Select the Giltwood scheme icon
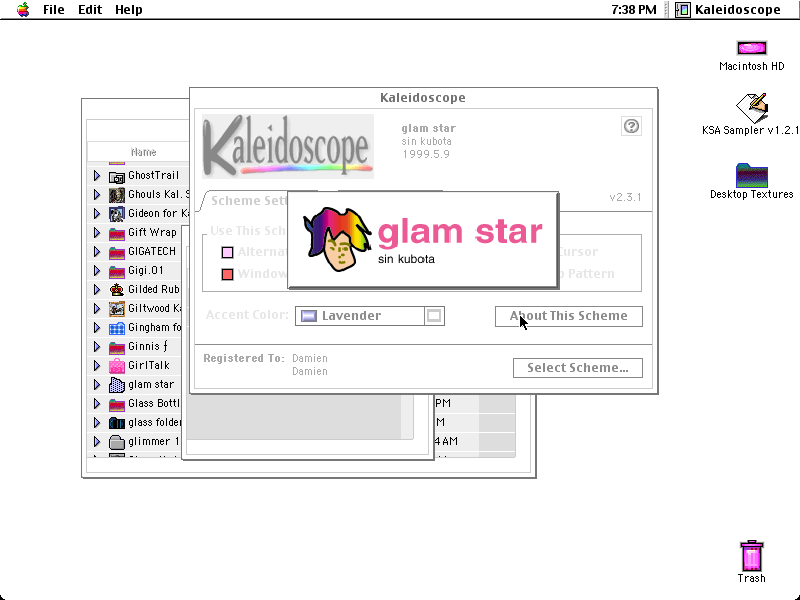This screenshot has height=600, width=800. point(117,309)
